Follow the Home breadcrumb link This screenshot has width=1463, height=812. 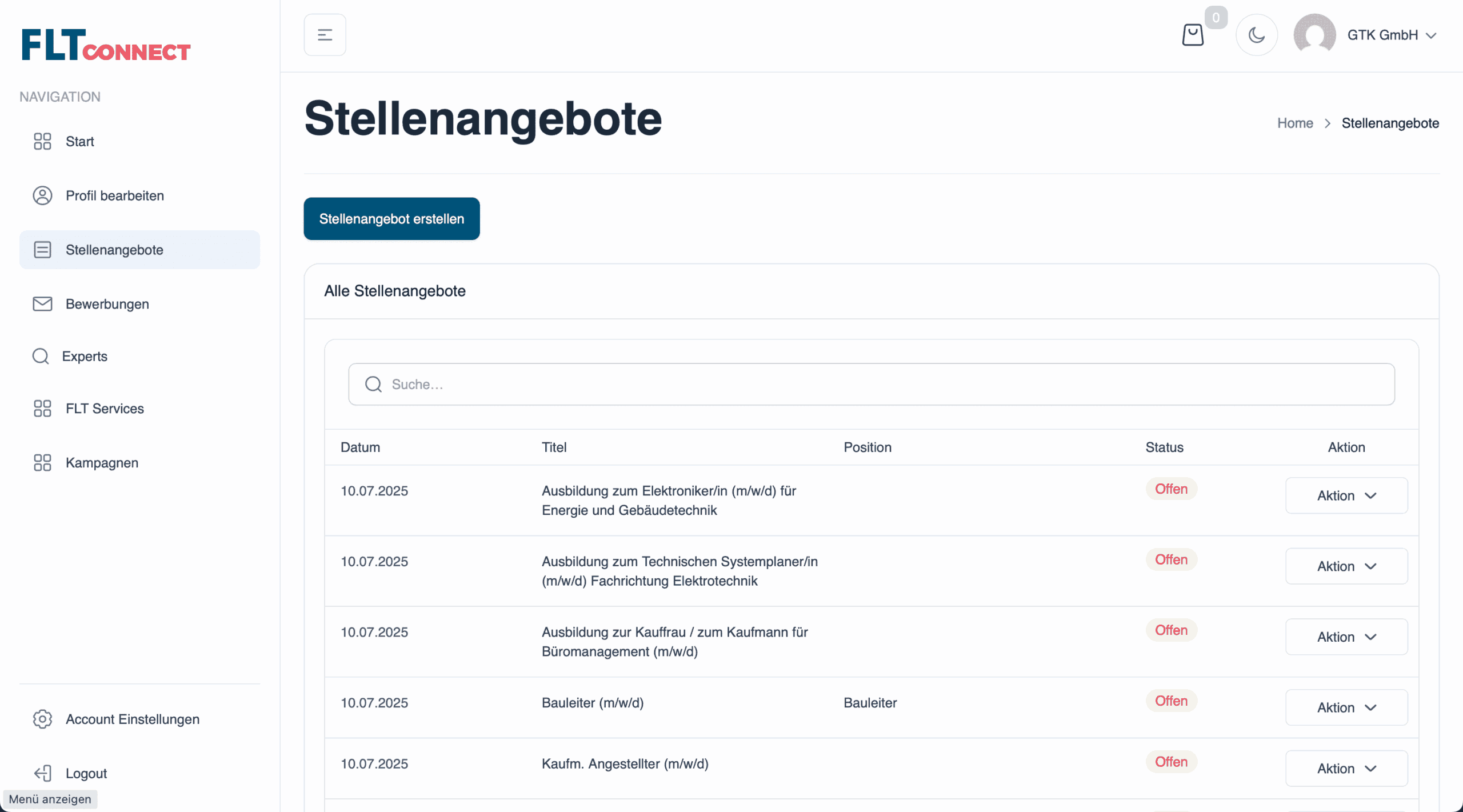[1294, 123]
